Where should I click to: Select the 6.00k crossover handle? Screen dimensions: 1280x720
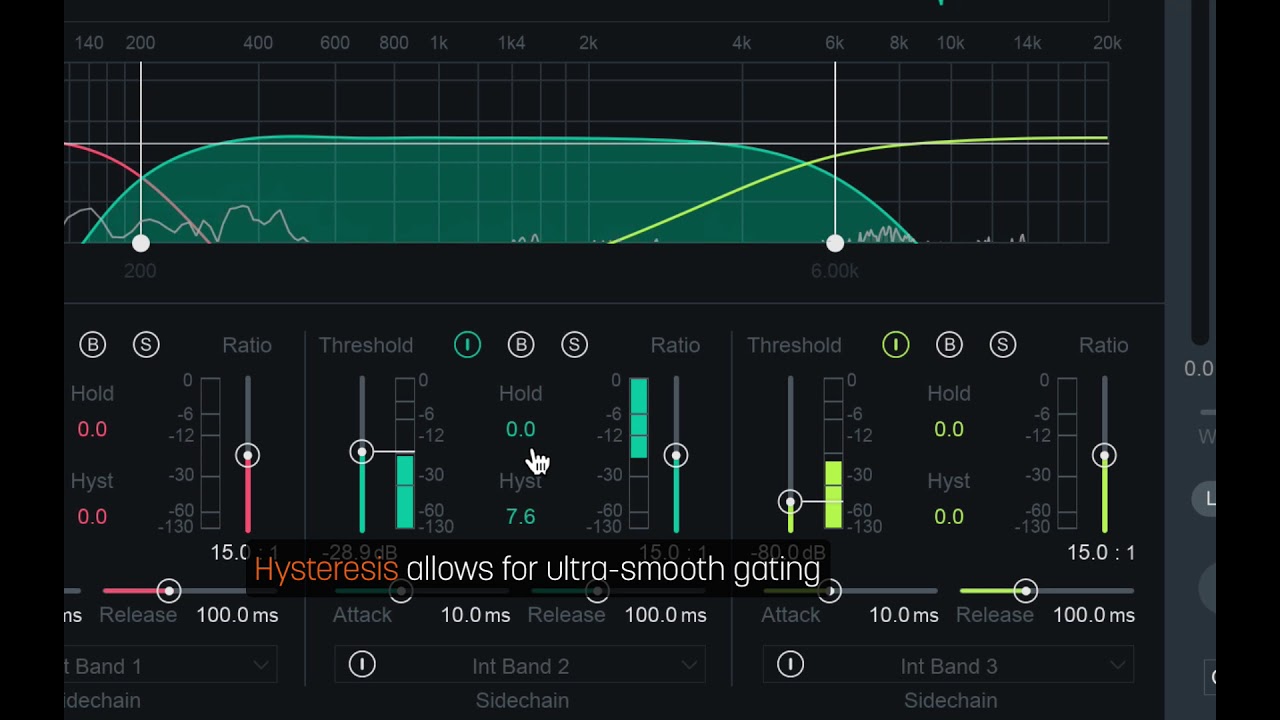point(835,243)
